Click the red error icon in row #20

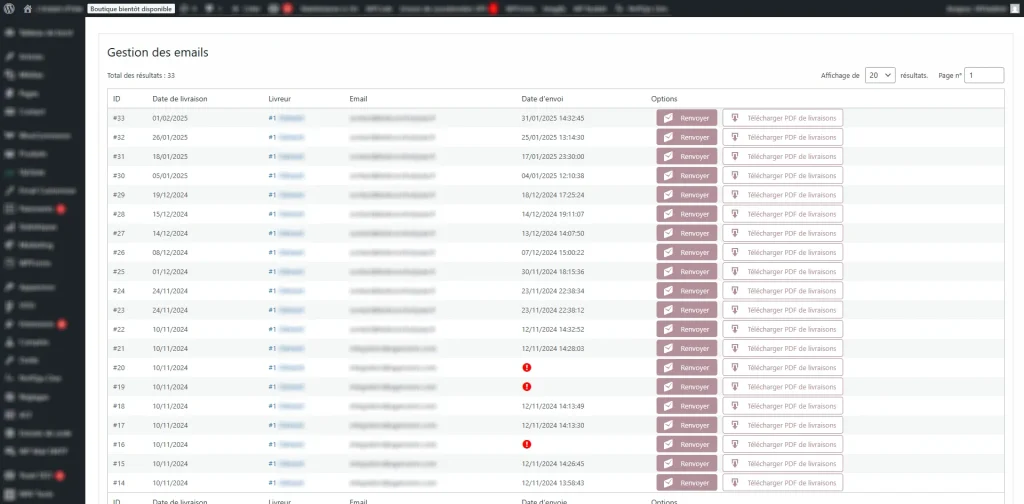click(x=527, y=368)
